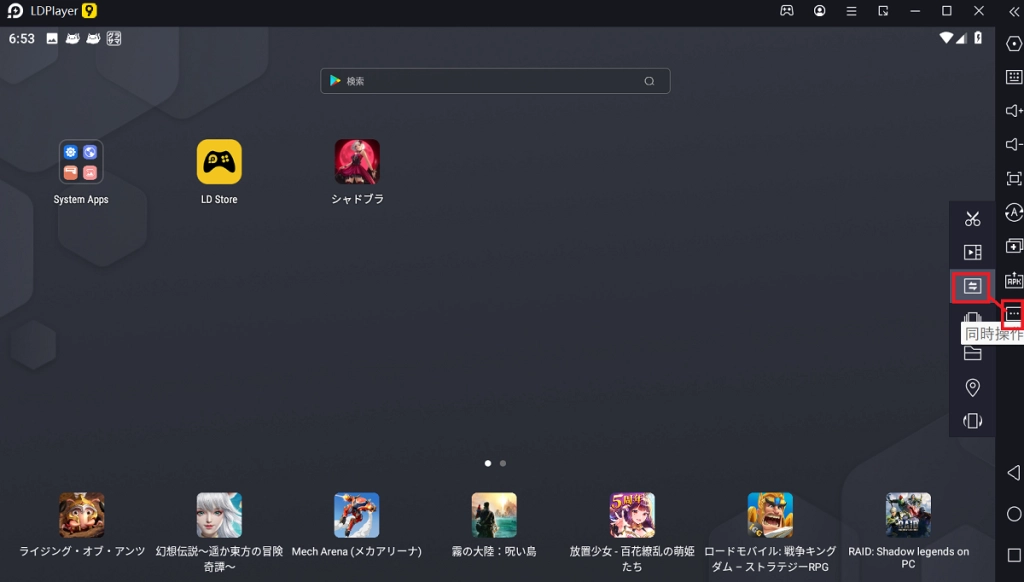Image resolution: width=1024 pixels, height=582 pixels.
Task: Select the first home page indicator dot
Action: 488,463
